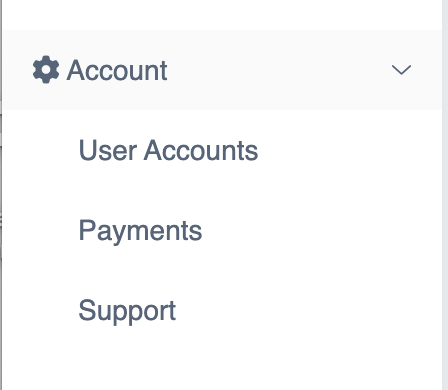Navigate to Support from the Account submenu
This screenshot has height=390, width=448.
[x=127, y=311]
